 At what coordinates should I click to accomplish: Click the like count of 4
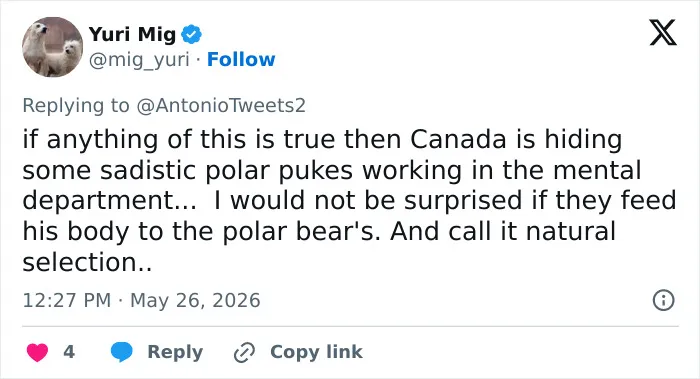(x=69, y=352)
